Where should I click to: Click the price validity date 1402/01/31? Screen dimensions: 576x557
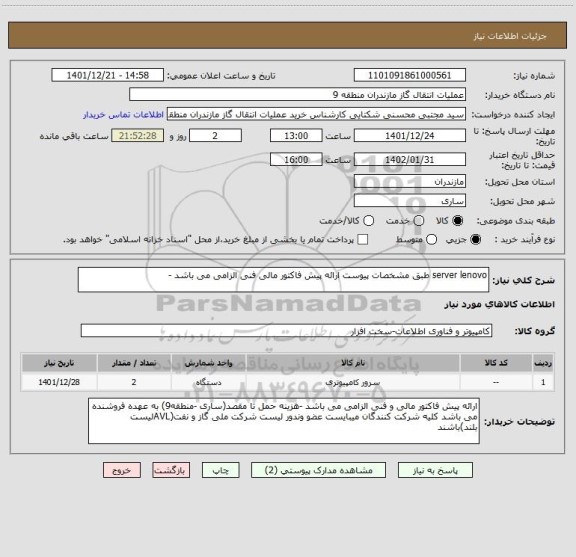tap(410, 159)
